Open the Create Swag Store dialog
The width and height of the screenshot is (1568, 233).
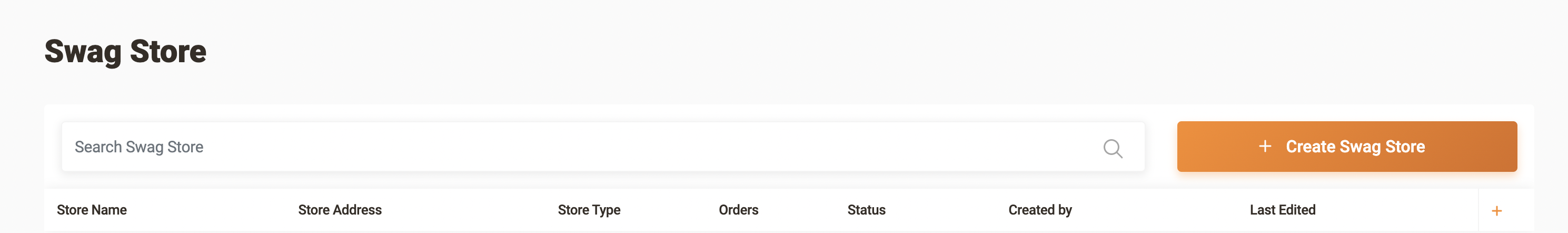[x=1346, y=147]
